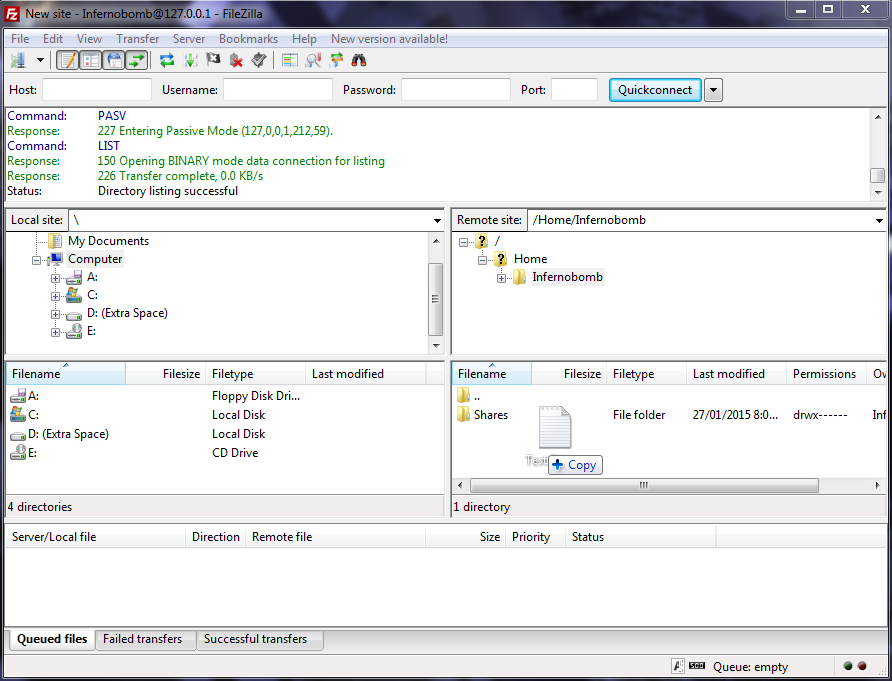Viewport: 892px width, 681px height.
Task: Toggle synchronized browsing
Action: tap(336, 60)
